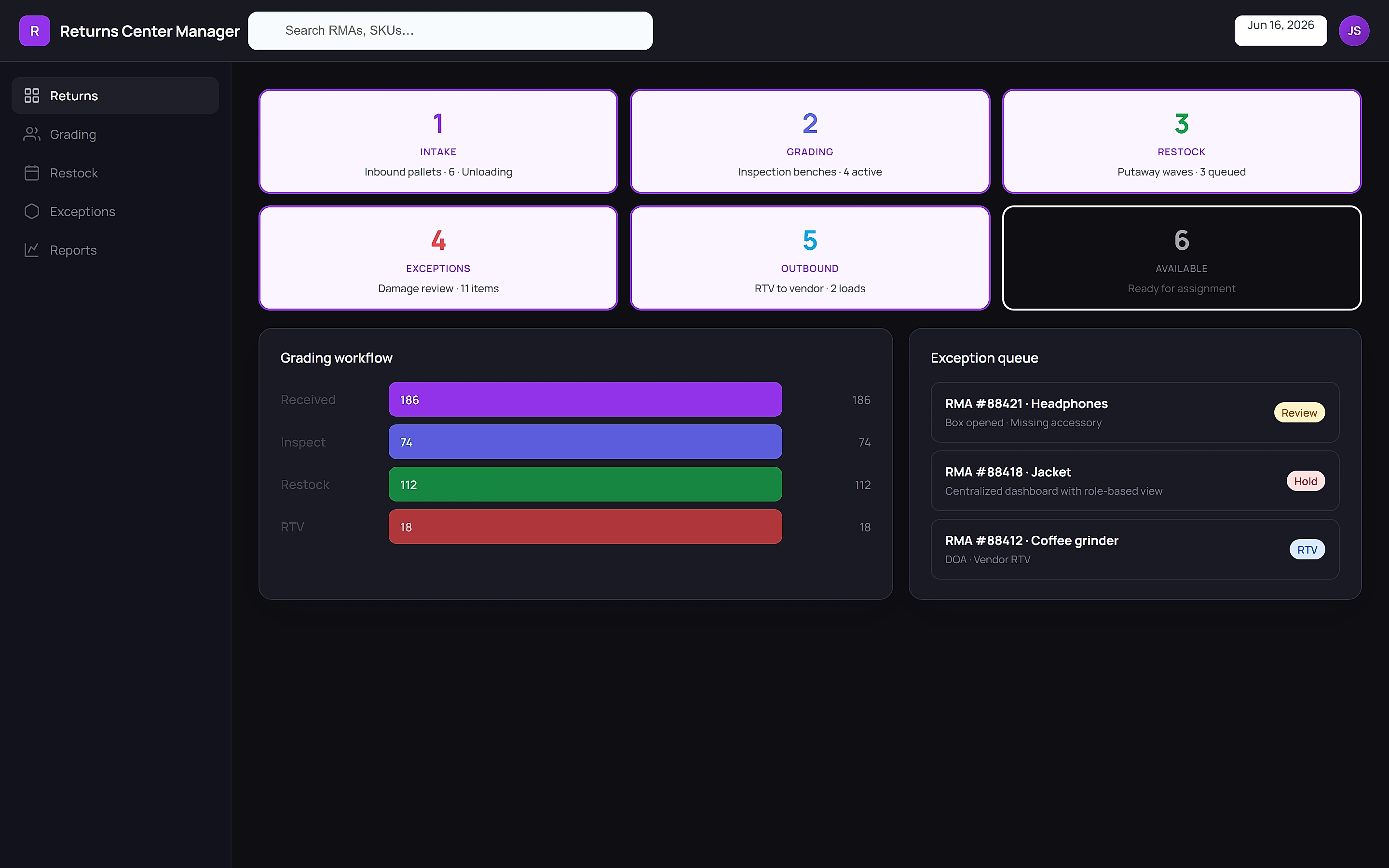Click the Restock calendar icon in sidebar
The width and height of the screenshot is (1389, 868).
pyautogui.click(x=31, y=173)
